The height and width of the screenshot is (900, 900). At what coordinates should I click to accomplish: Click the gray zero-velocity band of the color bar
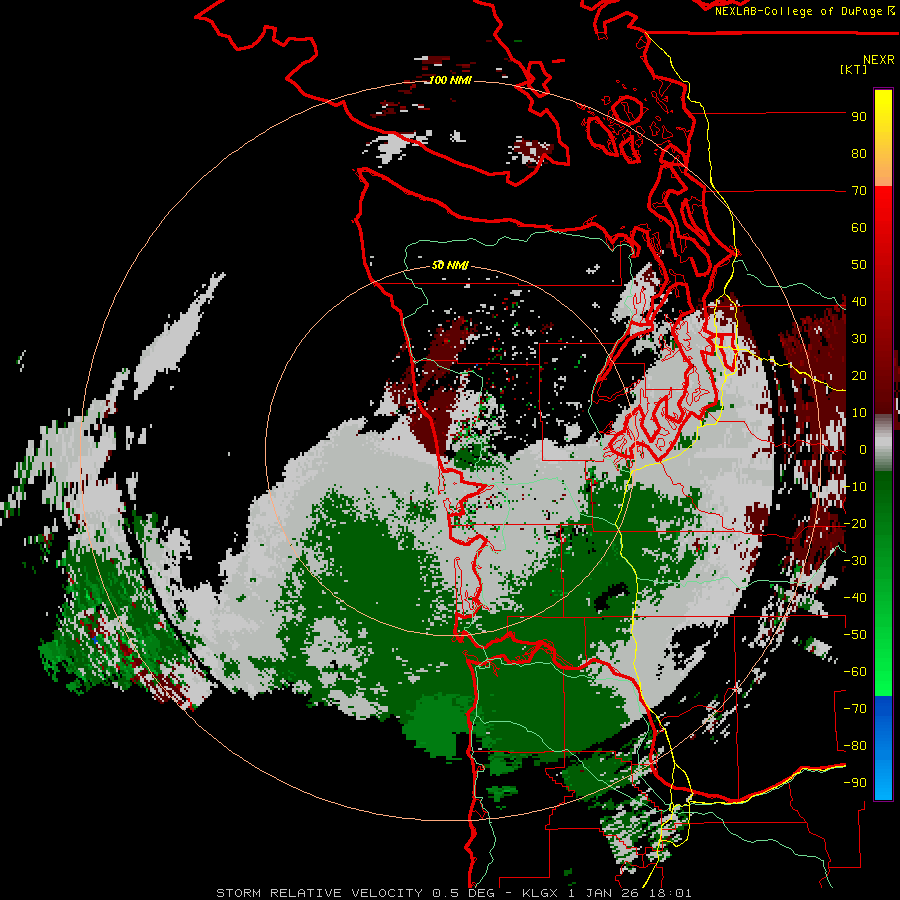click(883, 442)
